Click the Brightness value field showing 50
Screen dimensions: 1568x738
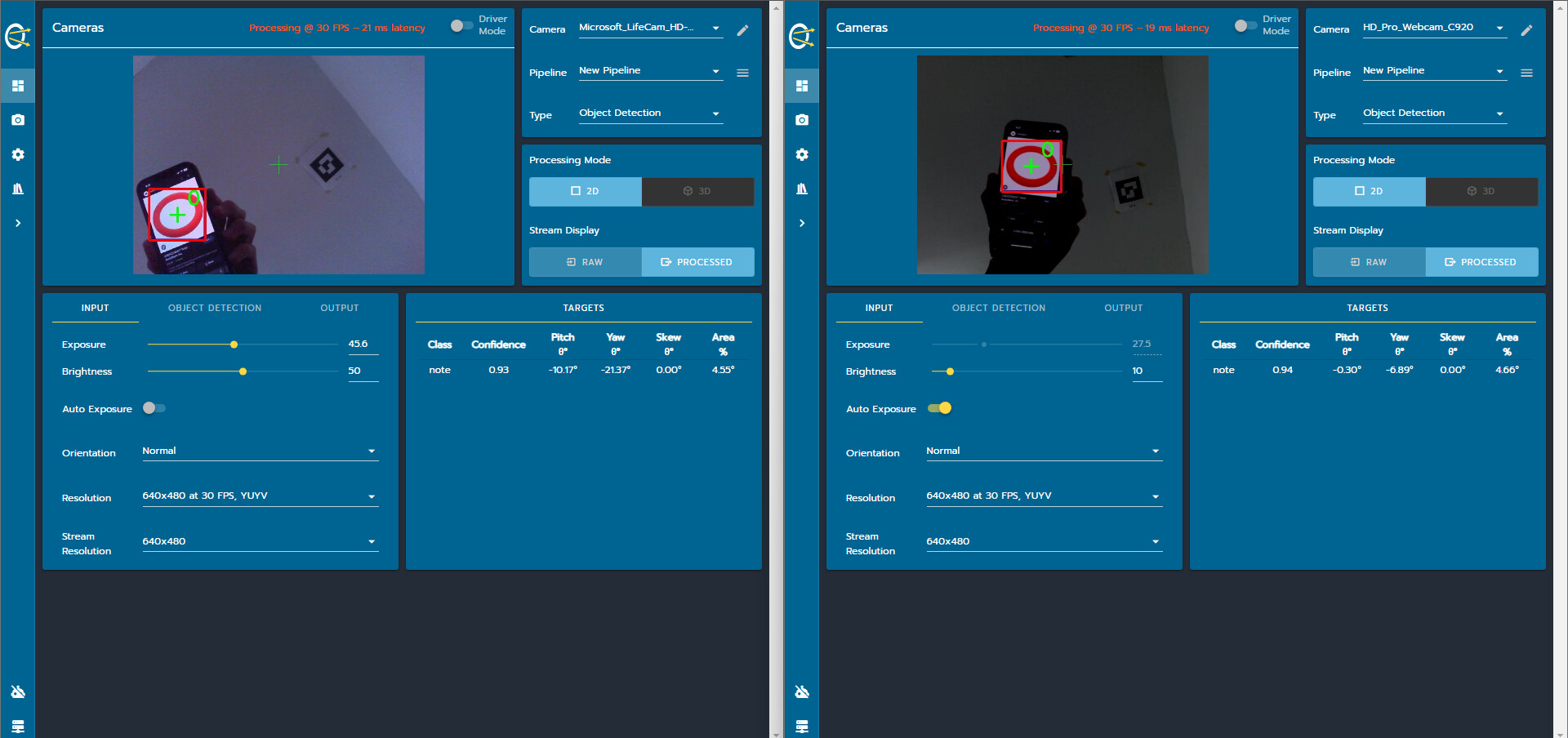pyautogui.click(x=363, y=371)
